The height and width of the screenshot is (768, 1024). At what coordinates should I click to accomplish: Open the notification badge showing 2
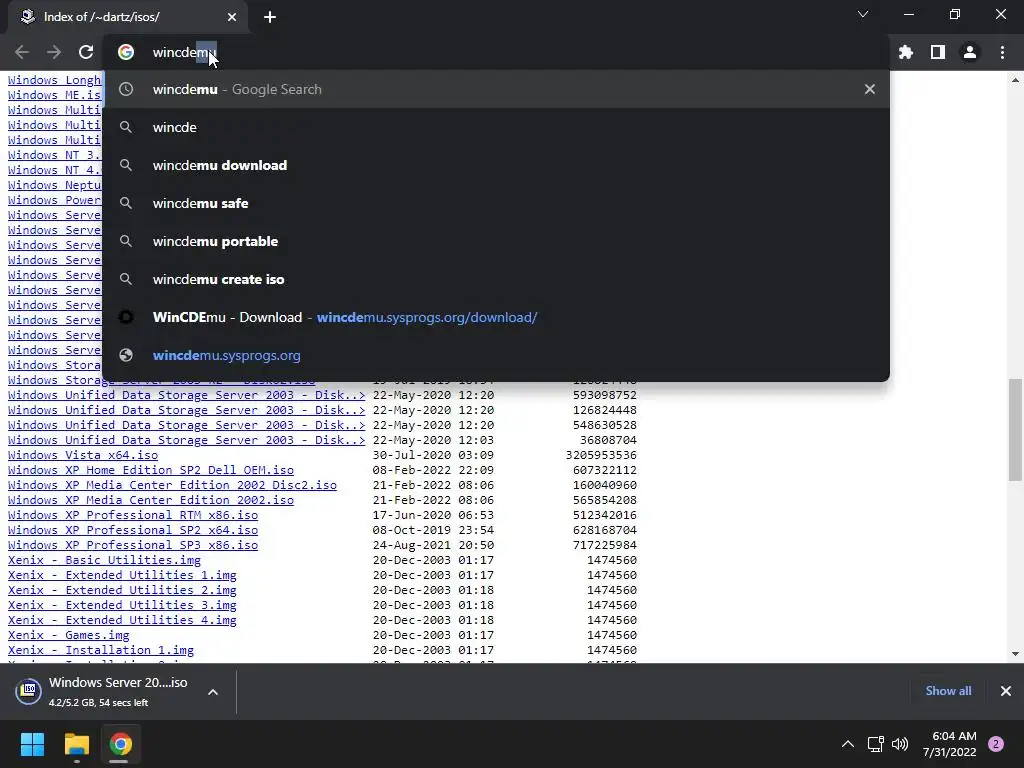coord(996,744)
